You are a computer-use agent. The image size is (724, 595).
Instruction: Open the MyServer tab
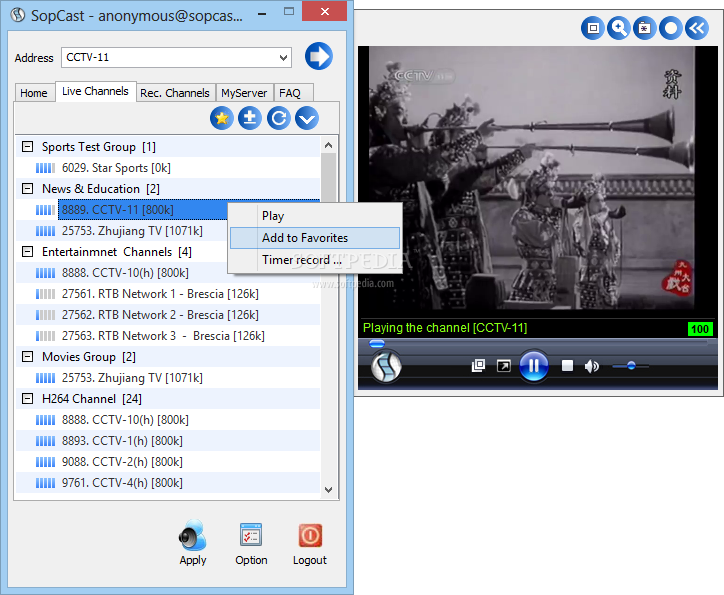pos(244,93)
